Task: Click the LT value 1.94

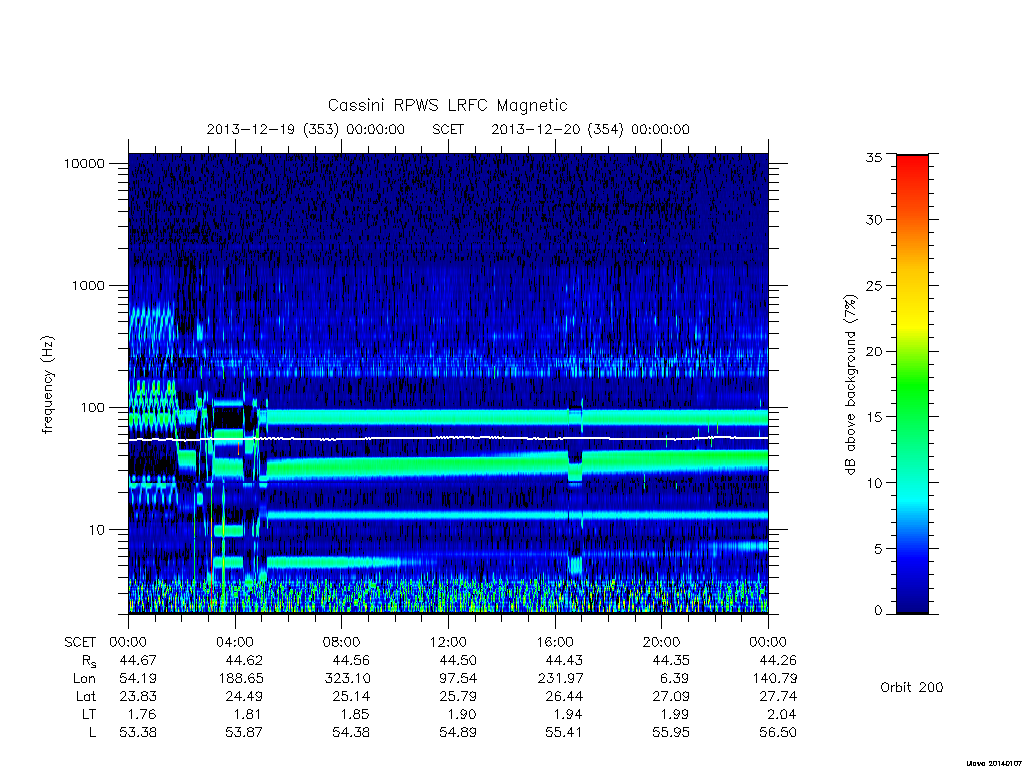Action: click(568, 714)
